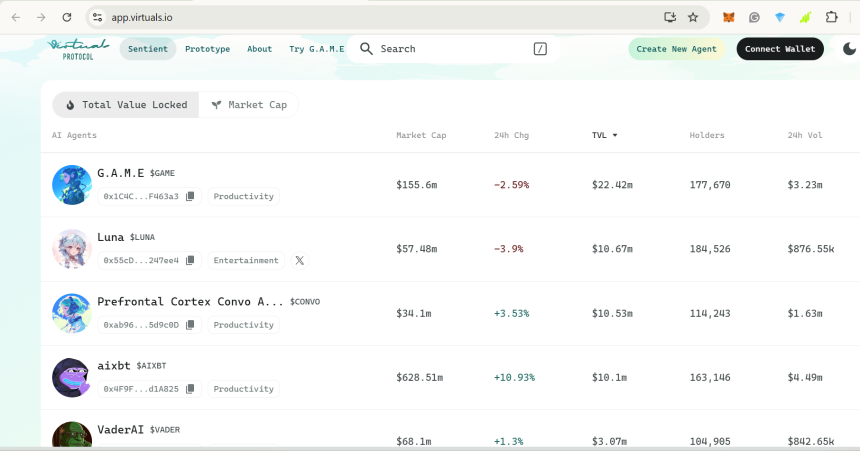This screenshot has height=451, width=860.
Task: Click Connect Wallet button
Action: pos(780,49)
